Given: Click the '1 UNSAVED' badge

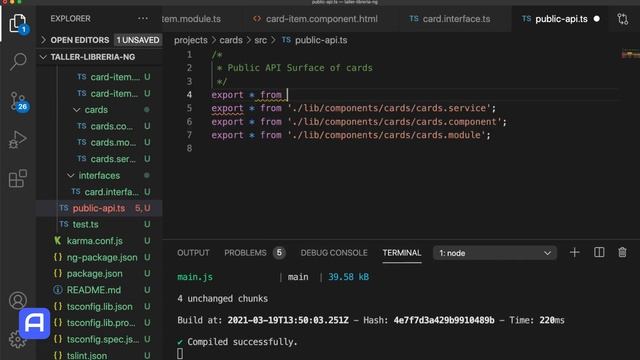Looking at the screenshot, I should pyautogui.click(x=138, y=40).
